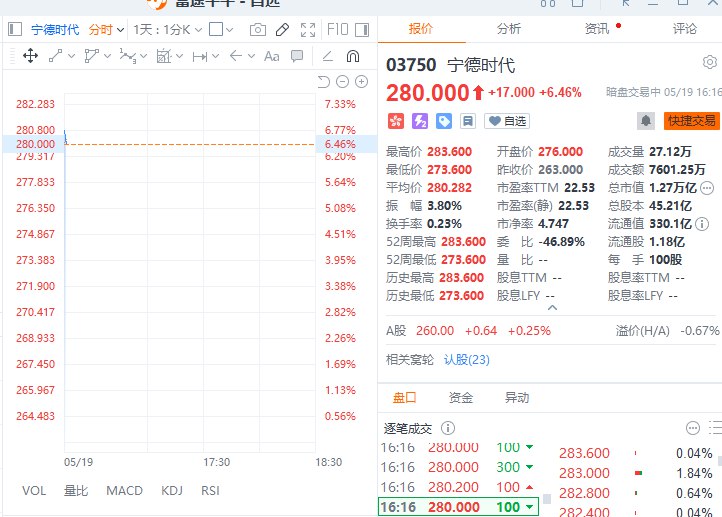Select the left arrow annotation tool
This screenshot has height=517, width=722.
tap(235, 56)
